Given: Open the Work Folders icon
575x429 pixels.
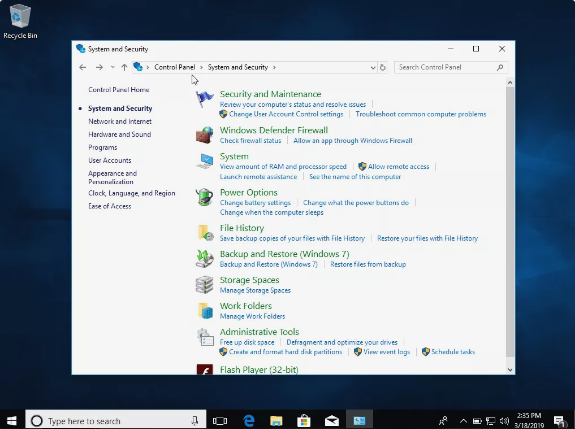Looking at the screenshot, I should [x=205, y=311].
